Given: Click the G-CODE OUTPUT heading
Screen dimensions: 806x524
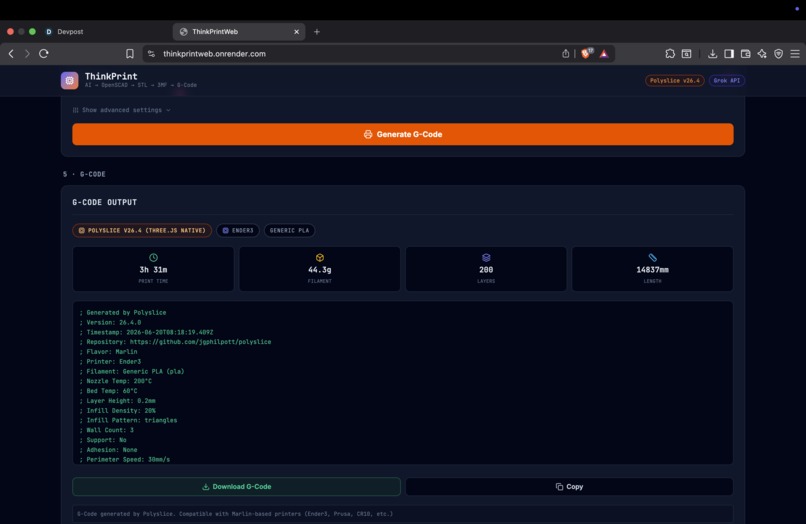Looking at the screenshot, I should point(105,202).
